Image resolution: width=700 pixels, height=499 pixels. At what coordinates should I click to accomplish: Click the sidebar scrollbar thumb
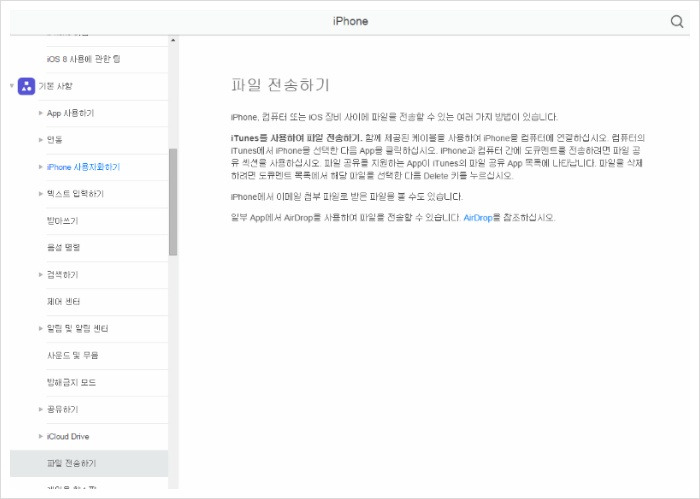(x=173, y=202)
